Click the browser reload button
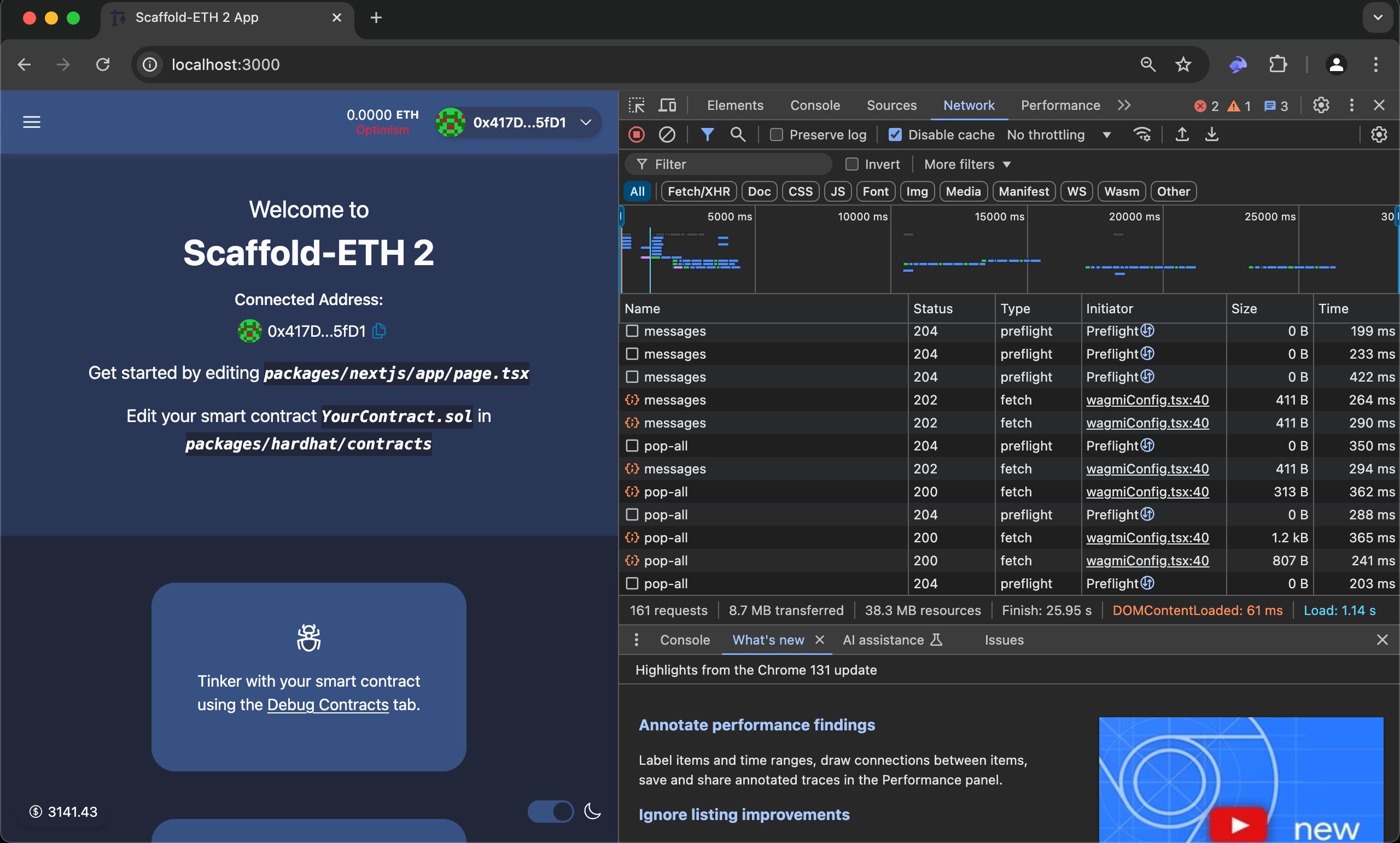The image size is (1400, 843). pyautogui.click(x=102, y=65)
